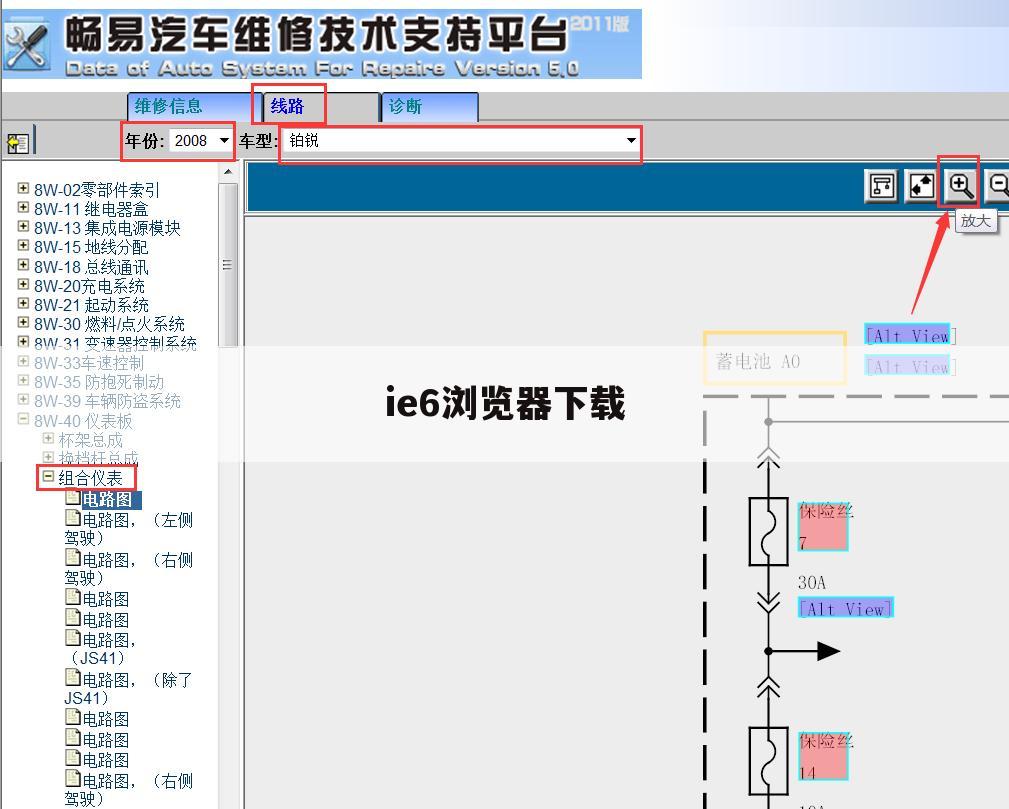Collapse the 8W-40 仪表板 node
Screen dimensions: 1009x809
(x=23, y=419)
